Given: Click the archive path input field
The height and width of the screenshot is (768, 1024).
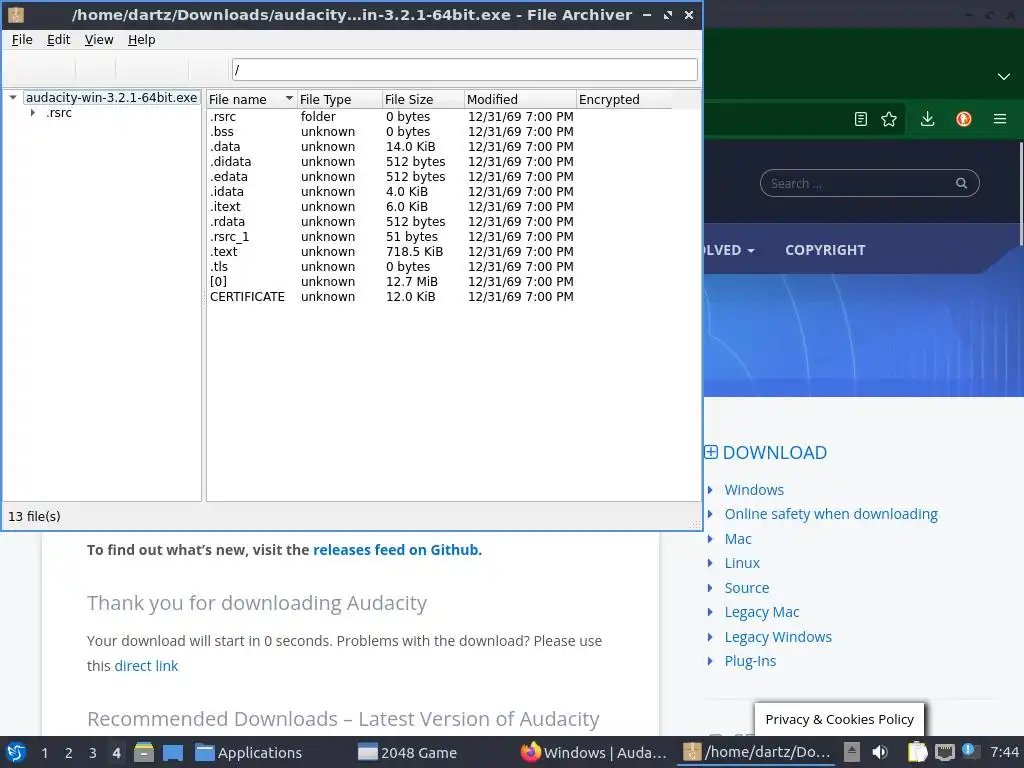Looking at the screenshot, I should tap(464, 69).
